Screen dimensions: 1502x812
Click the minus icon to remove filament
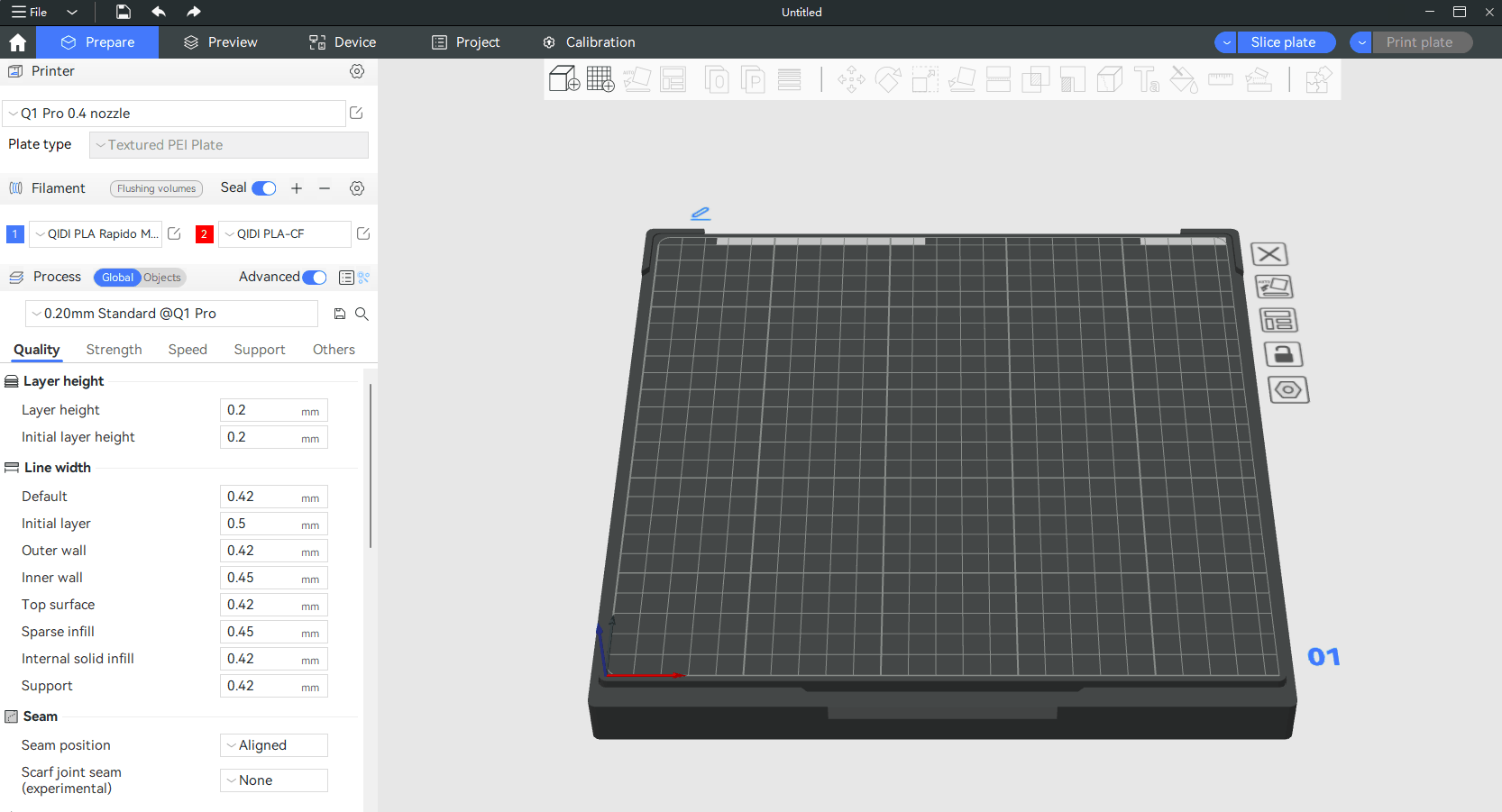(x=325, y=188)
